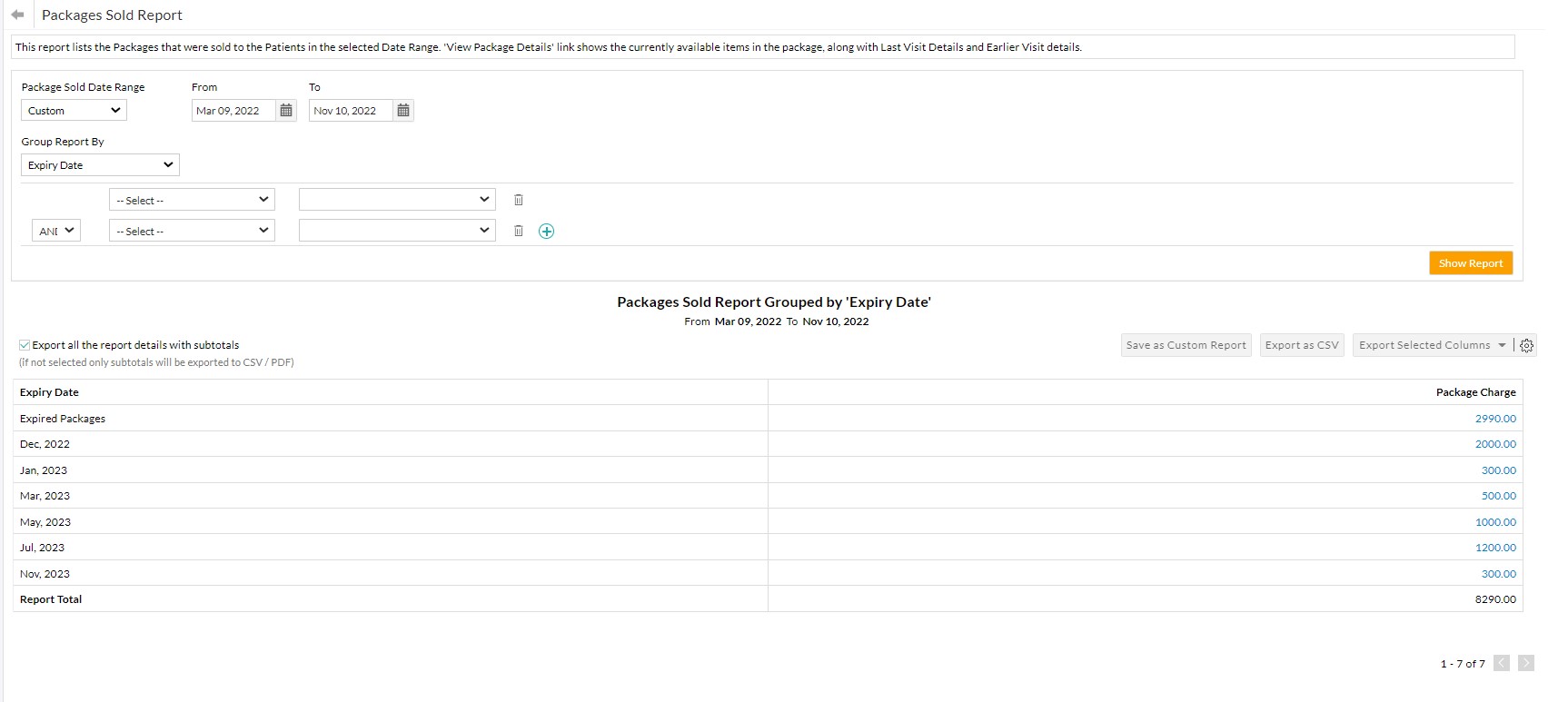Add a new filter with plus icon
This screenshot has width=1568, height=702.
click(546, 232)
